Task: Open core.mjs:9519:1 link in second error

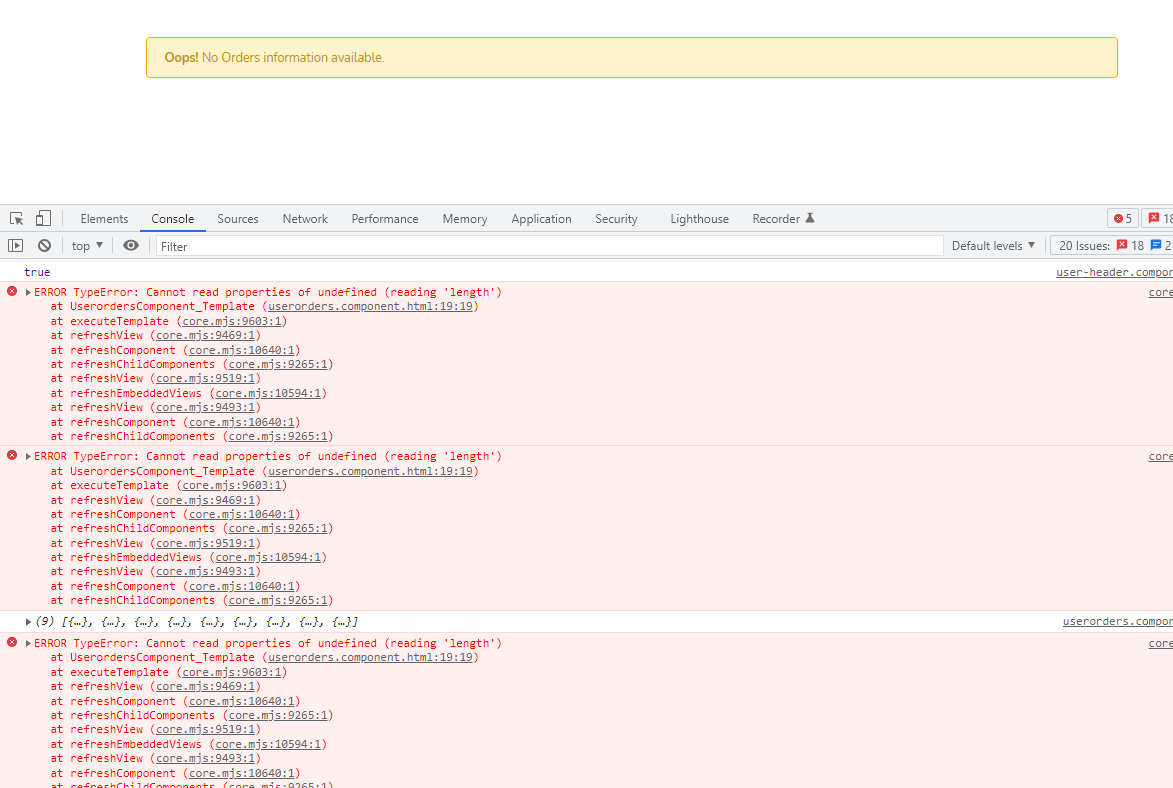Action: tap(206, 543)
